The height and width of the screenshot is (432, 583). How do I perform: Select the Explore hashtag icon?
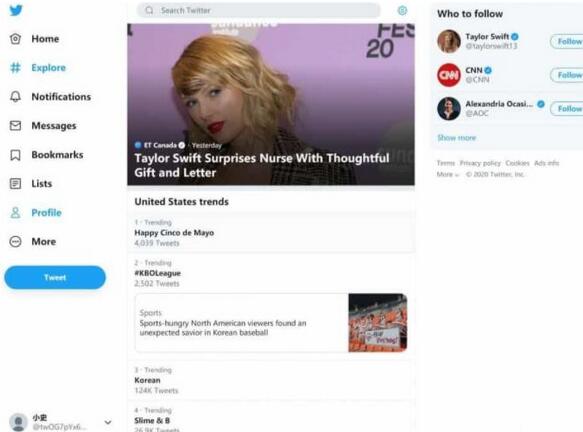15,68
